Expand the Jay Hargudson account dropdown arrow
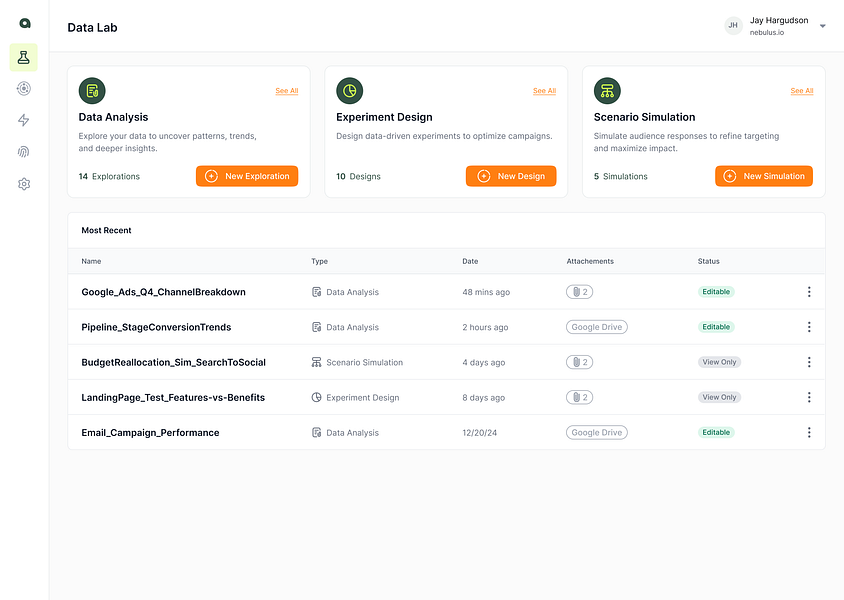Screen dimensions: 844x600 [x=822, y=26]
